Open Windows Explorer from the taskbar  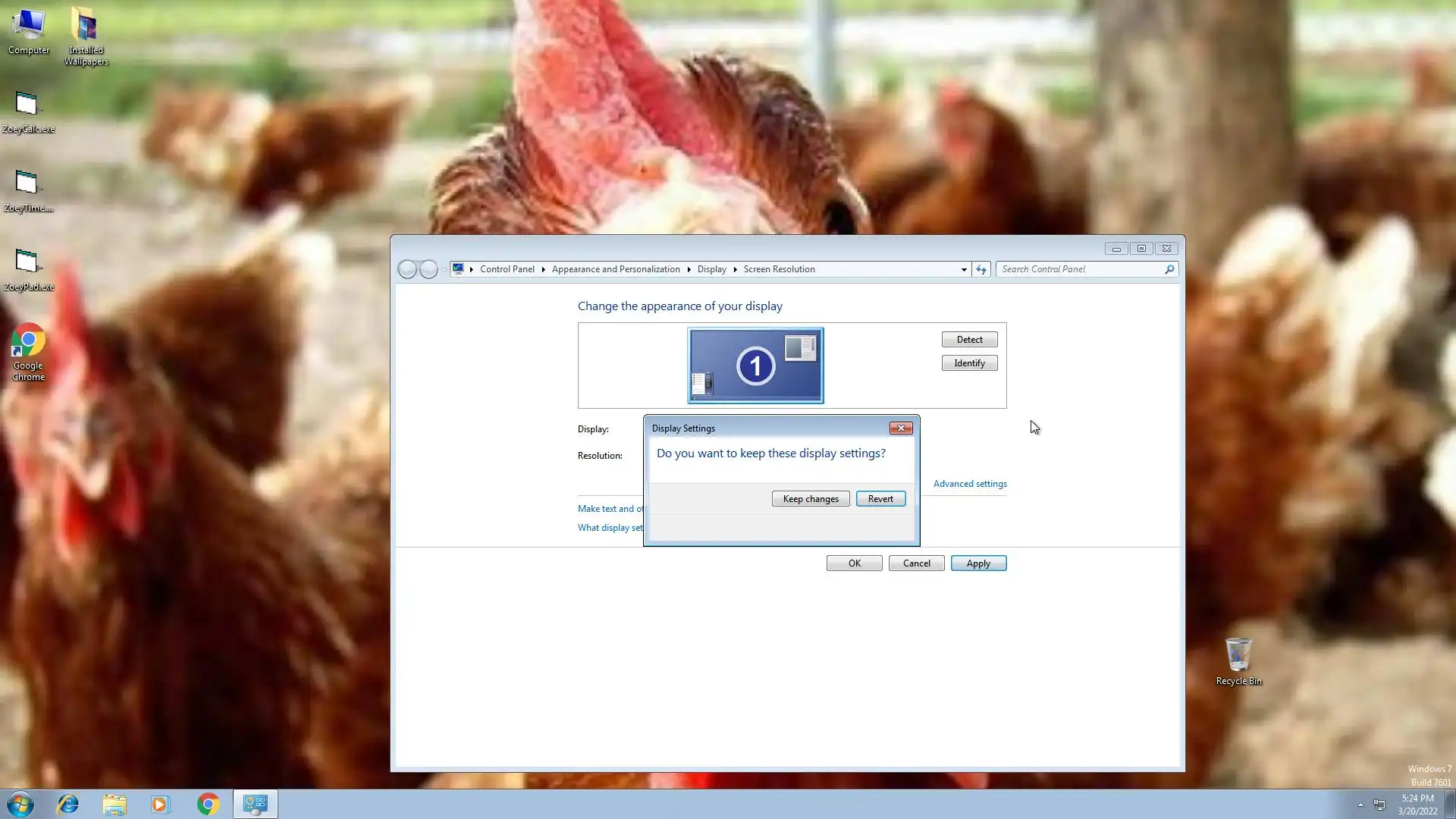click(x=115, y=804)
